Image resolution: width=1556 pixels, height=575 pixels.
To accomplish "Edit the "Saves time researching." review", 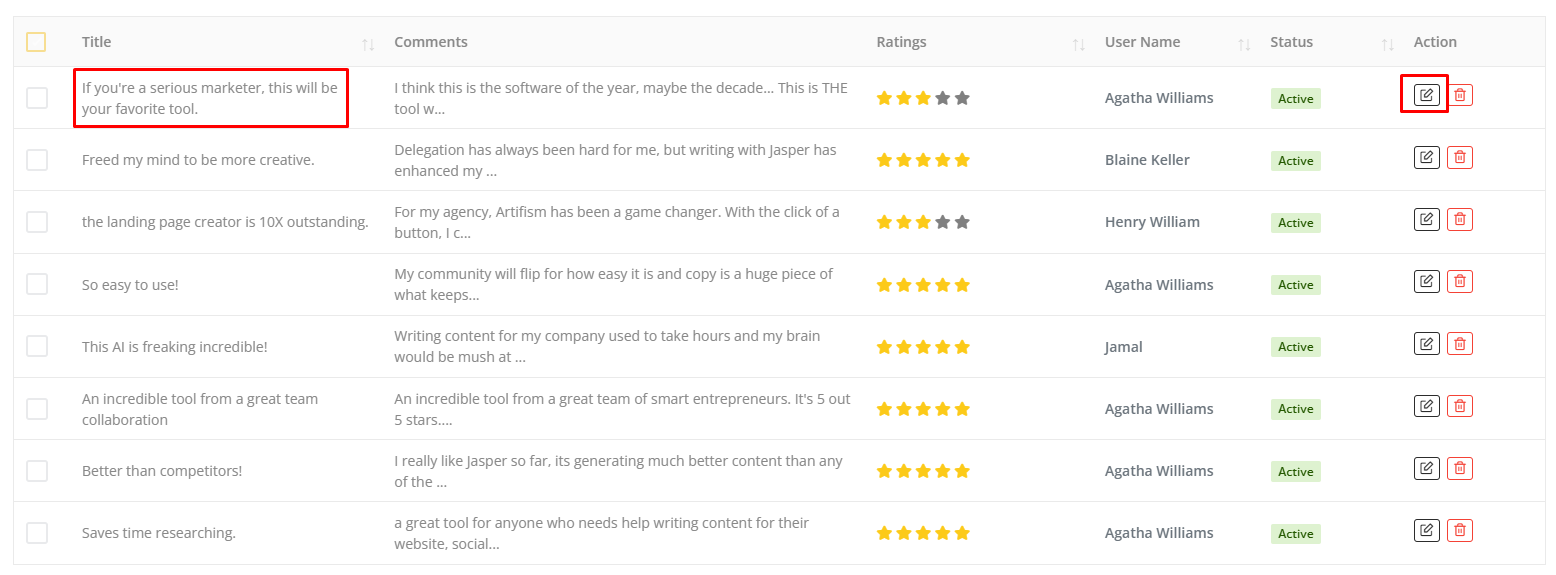I will click(1426, 530).
